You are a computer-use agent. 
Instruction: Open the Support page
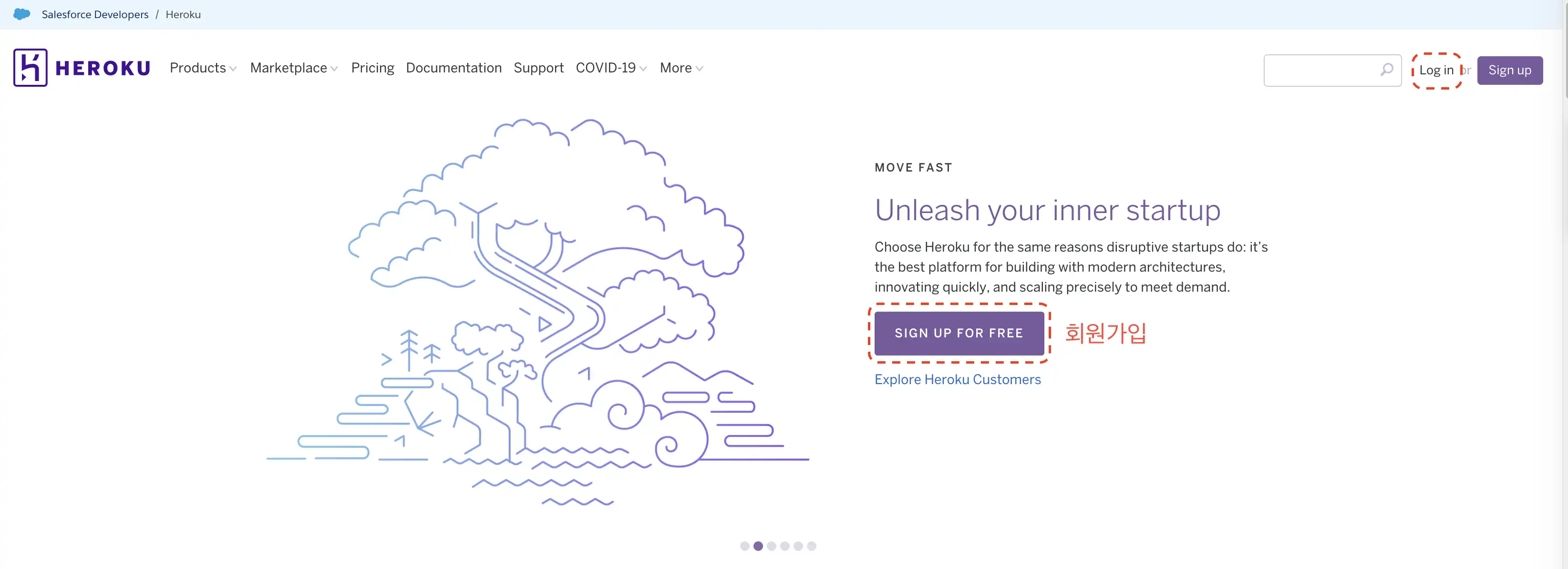538,68
